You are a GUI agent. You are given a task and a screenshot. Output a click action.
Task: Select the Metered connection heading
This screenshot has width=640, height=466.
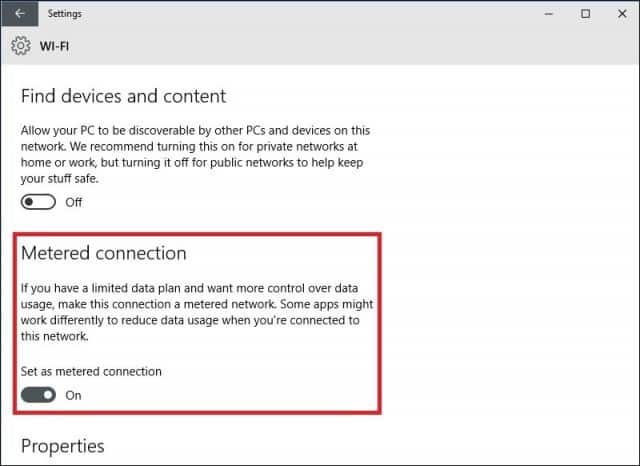[x=104, y=253]
